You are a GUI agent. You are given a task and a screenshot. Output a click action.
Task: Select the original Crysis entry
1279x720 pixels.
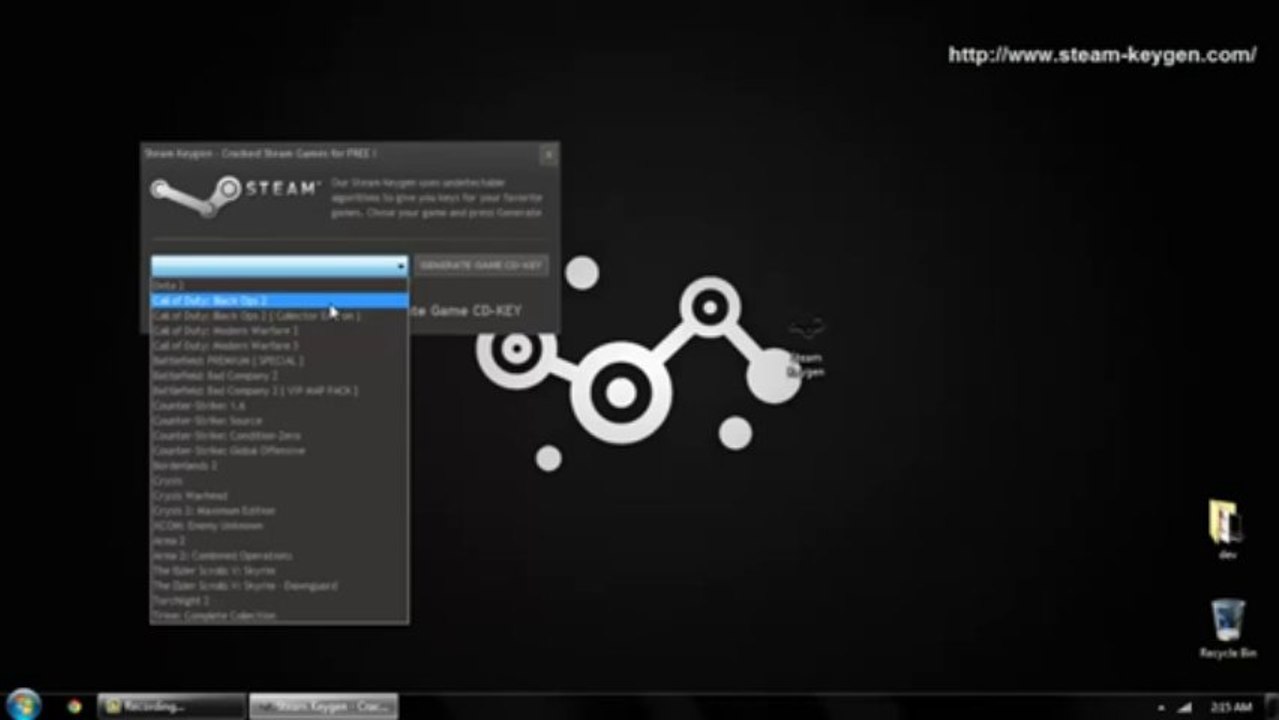point(279,480)
